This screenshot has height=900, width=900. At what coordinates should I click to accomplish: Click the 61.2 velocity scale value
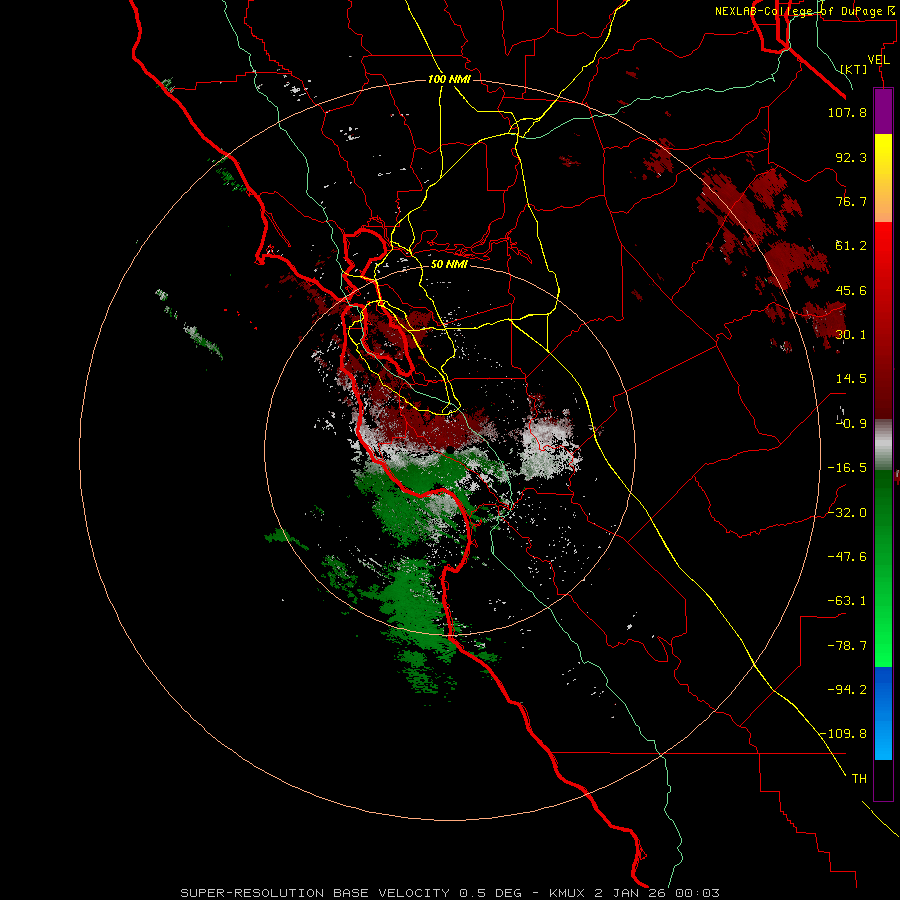[851, 246]
